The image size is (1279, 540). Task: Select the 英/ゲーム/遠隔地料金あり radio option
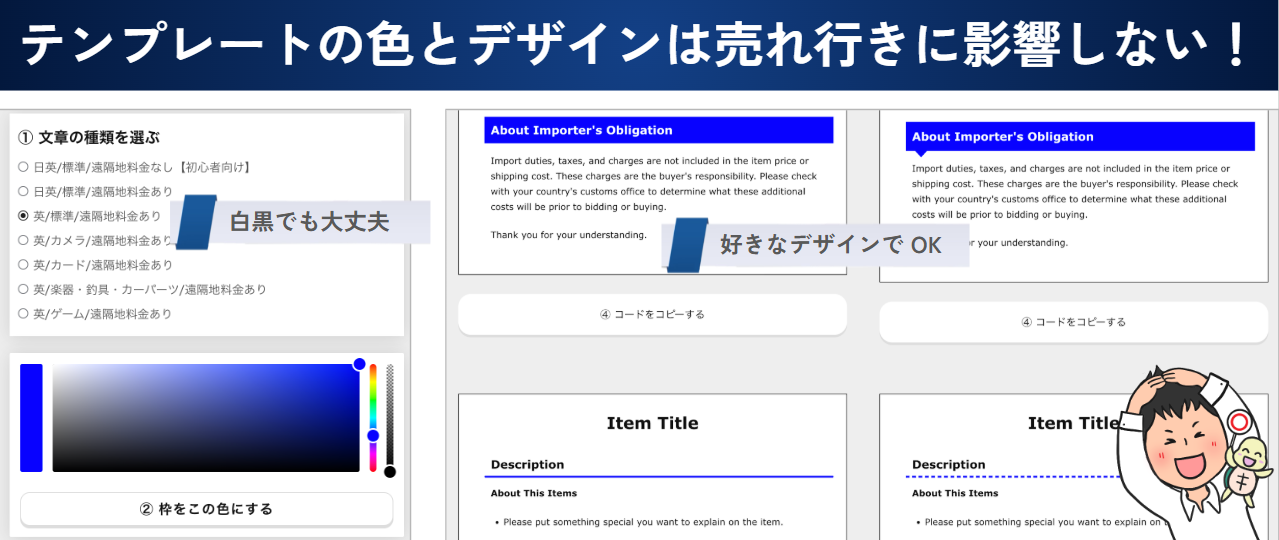pos(23,314)
